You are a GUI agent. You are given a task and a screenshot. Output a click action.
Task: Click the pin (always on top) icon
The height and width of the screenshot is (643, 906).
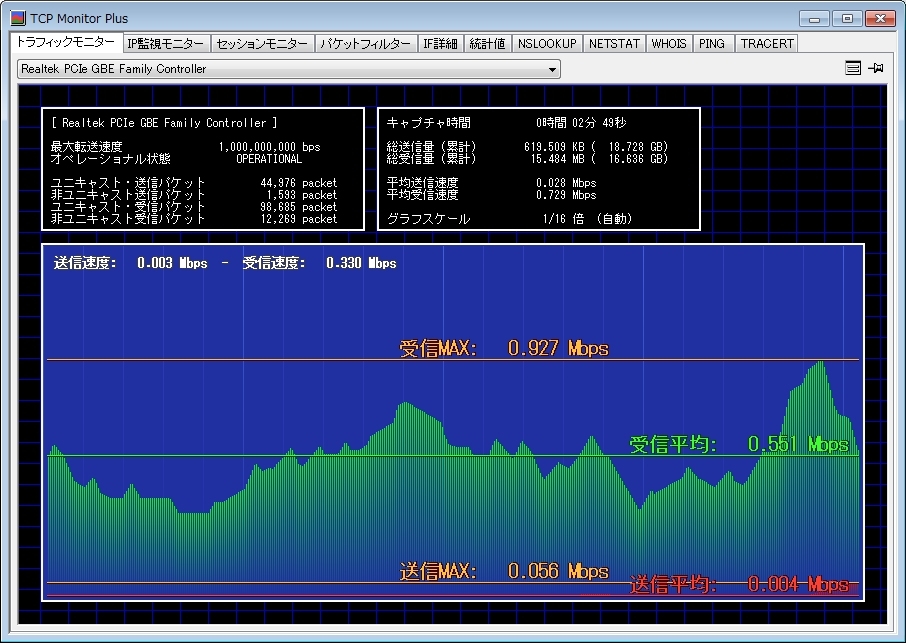click(x=876, y=68)
